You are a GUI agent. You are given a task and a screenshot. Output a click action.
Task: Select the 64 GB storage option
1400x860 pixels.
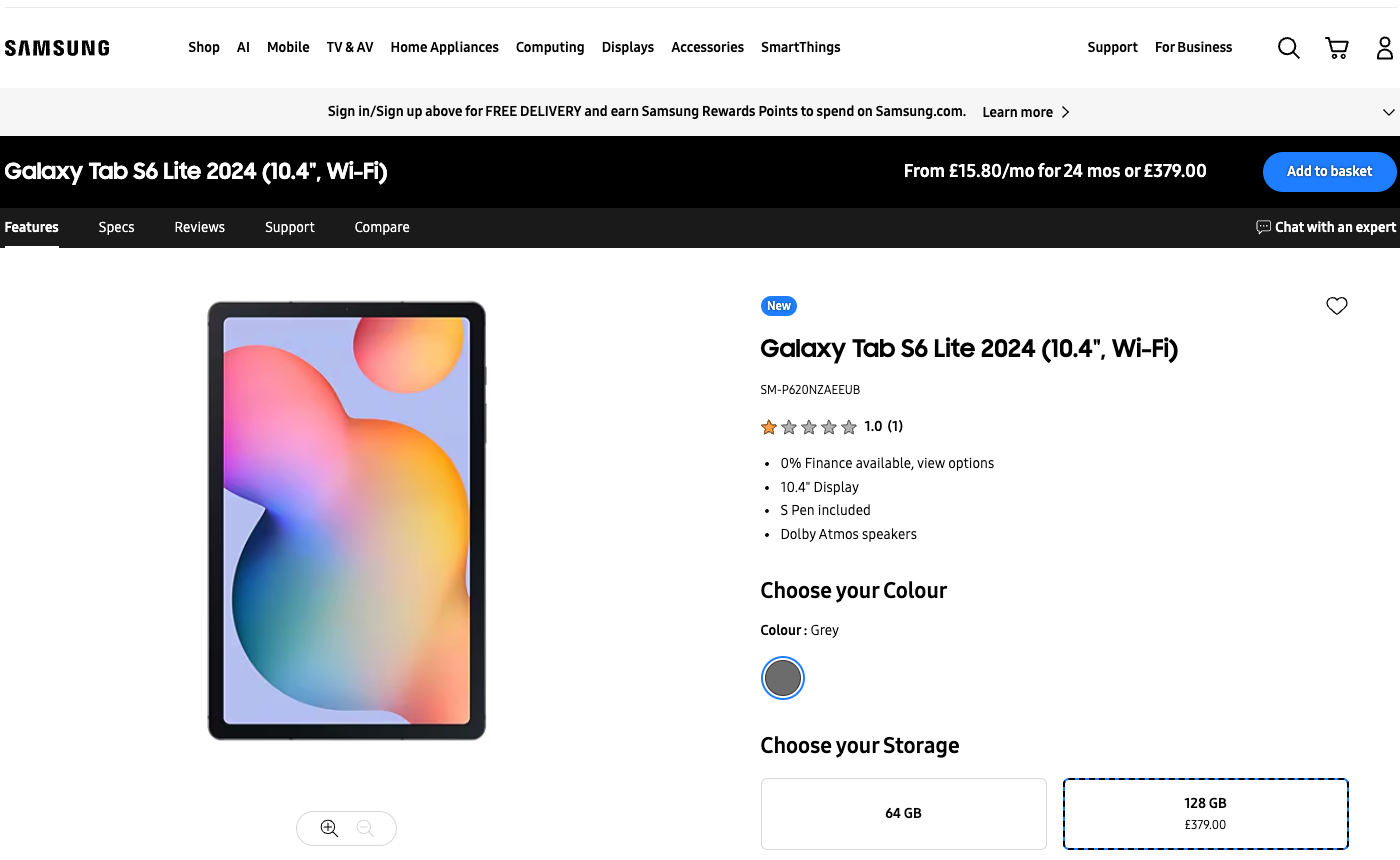[903, 813]
